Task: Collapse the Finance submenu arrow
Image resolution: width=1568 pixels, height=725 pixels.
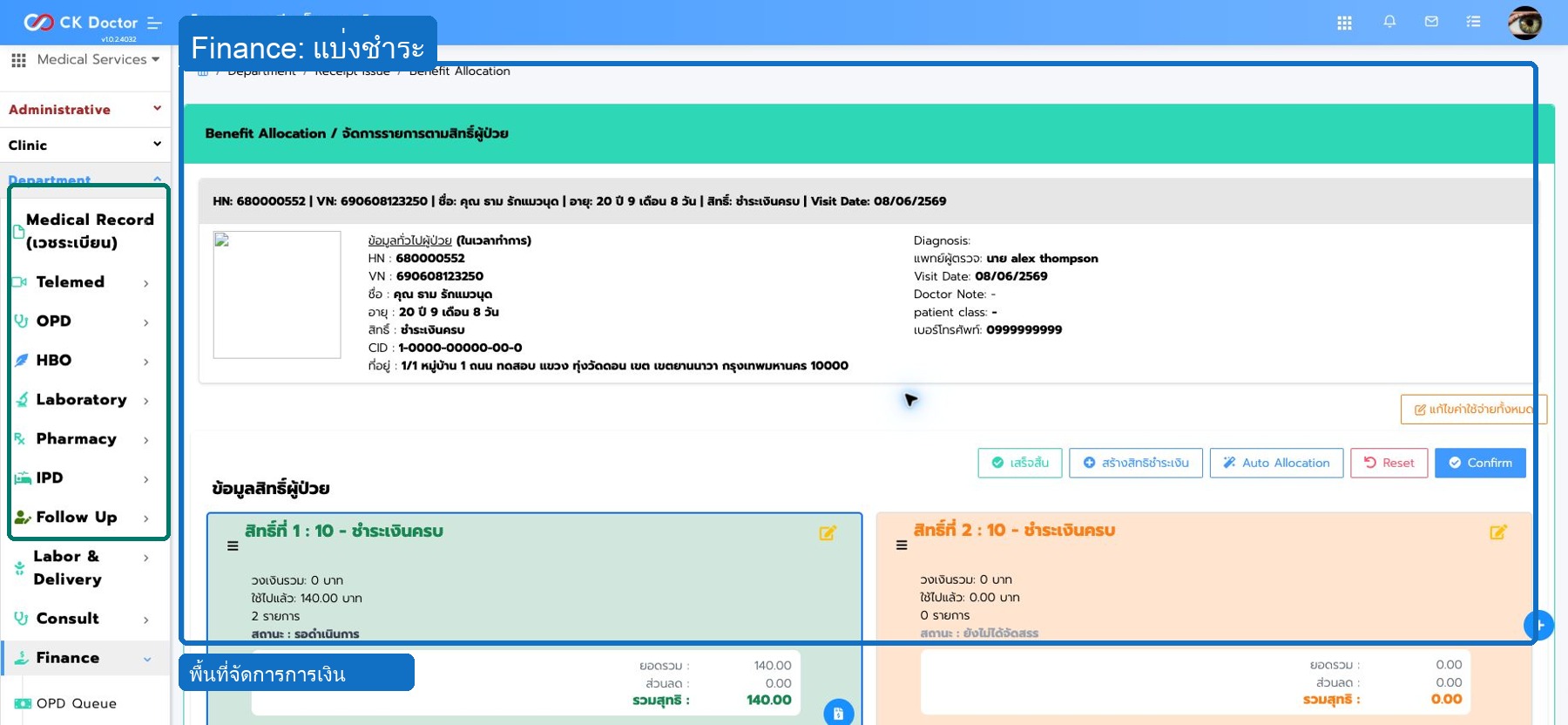Action: click(x=146, y=659)
